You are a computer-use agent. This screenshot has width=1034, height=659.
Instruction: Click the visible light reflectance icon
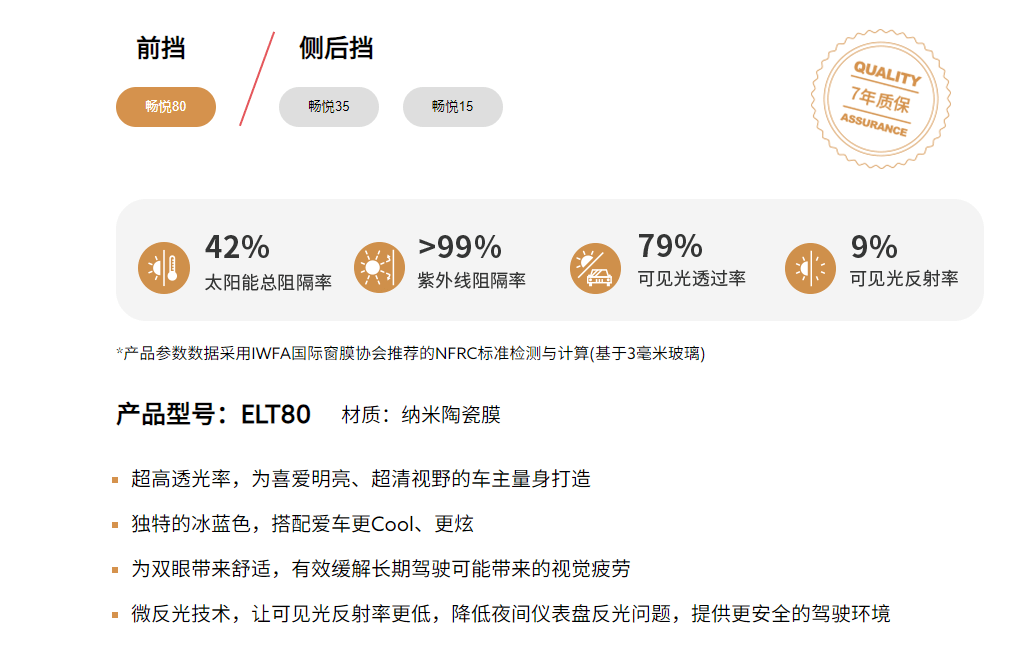[x=810, y=267]
